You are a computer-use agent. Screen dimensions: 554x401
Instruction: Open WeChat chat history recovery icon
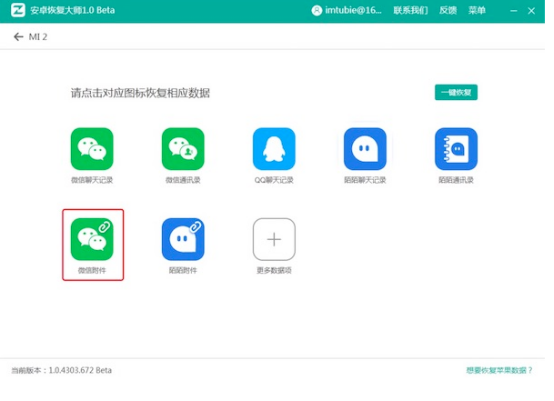click(x=92, y=149)
